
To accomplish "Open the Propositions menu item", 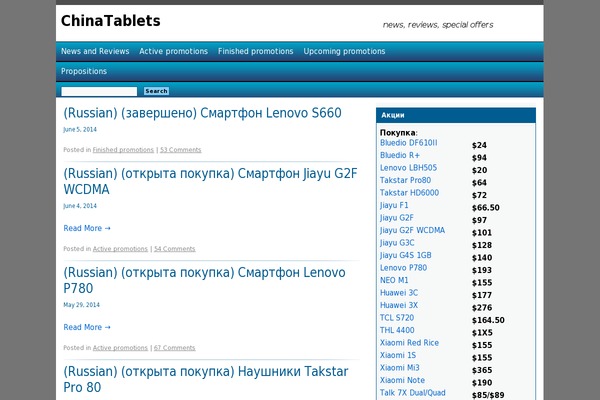I will 84,71.
